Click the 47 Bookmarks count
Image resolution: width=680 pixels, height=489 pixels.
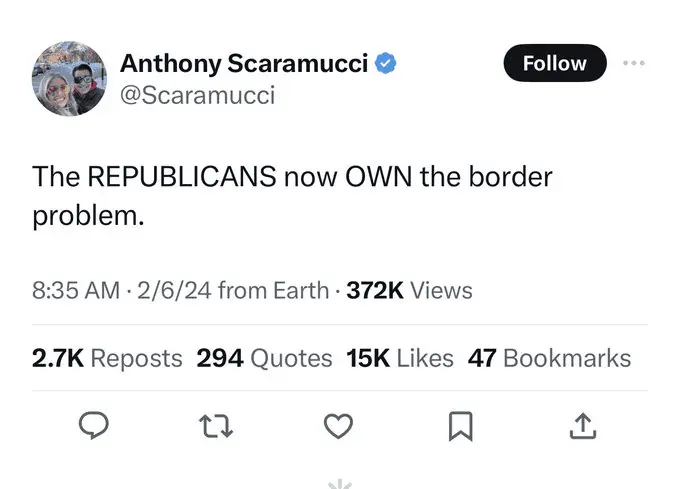pos(549,358)
